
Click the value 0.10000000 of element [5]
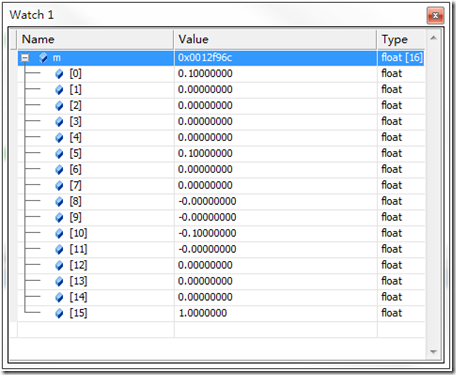tap(205, 154)
